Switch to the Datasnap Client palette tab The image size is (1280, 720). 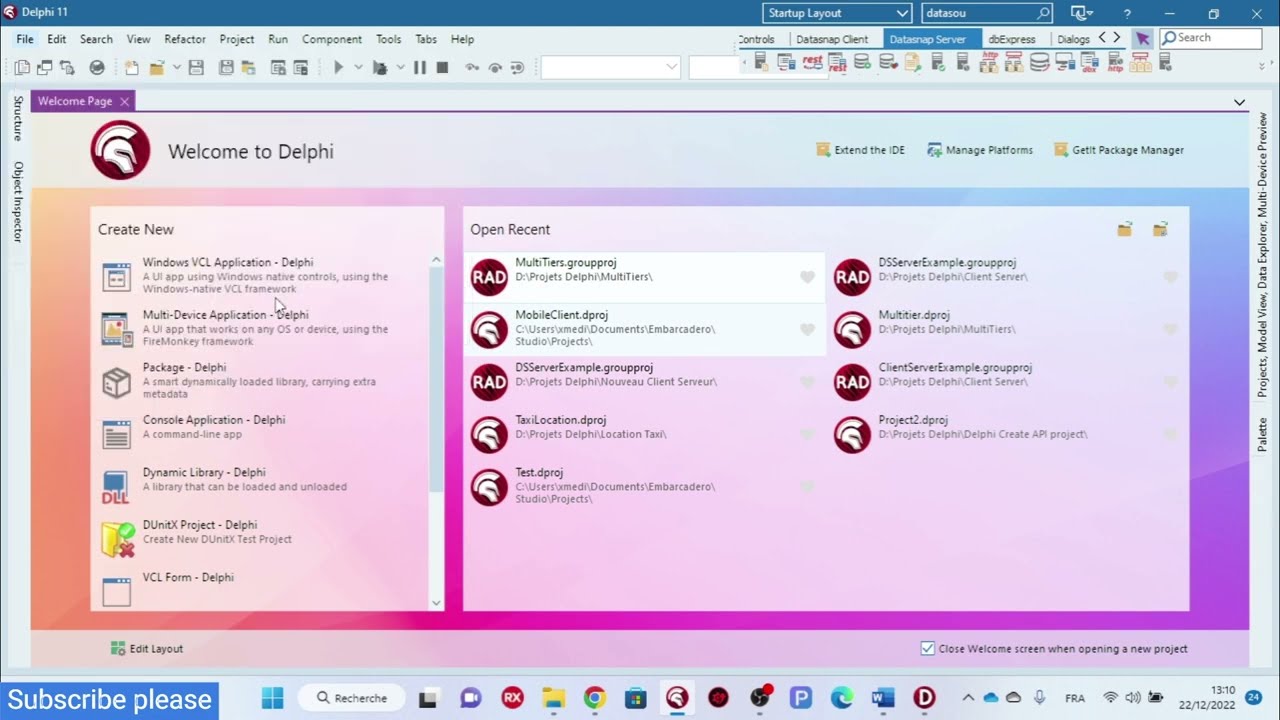(832, 39)
